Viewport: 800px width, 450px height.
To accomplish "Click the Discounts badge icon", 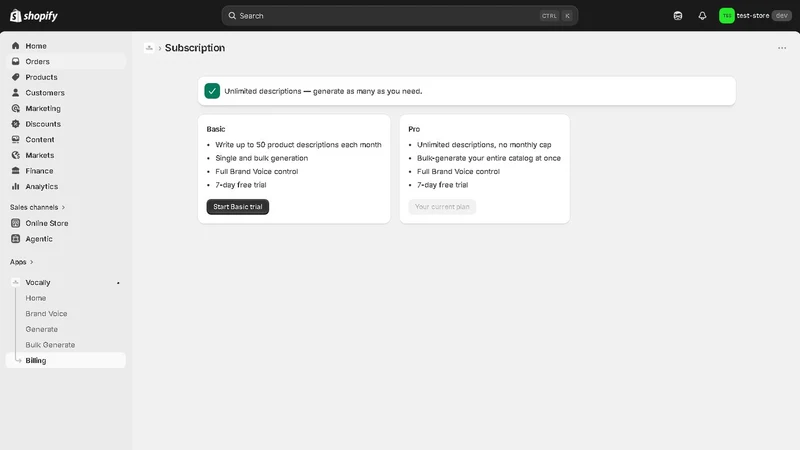I will pos(15,124).
